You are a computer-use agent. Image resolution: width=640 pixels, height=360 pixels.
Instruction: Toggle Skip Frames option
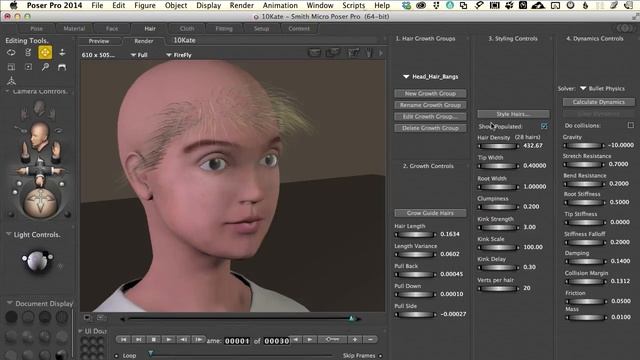click(380, 356)
